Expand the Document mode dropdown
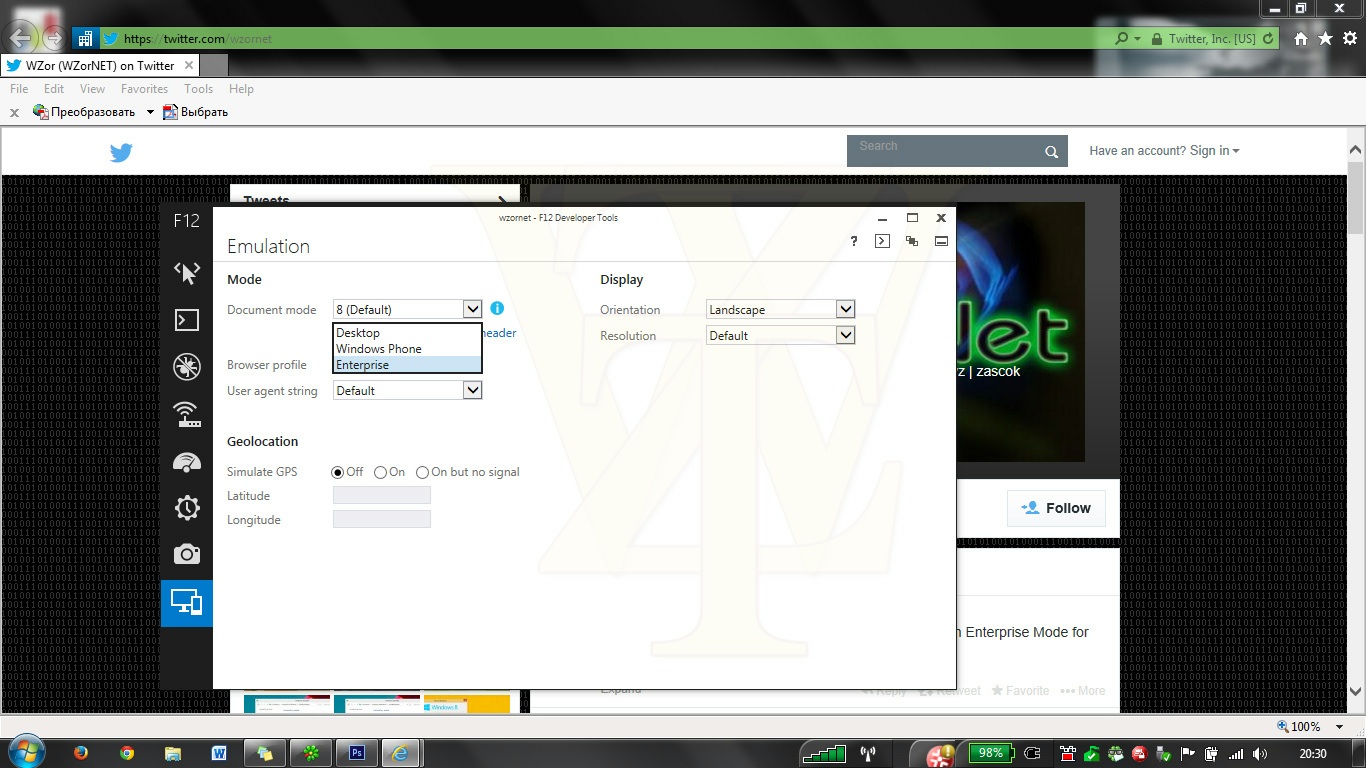Screen dimensions: 1366x768 click(472, 309)
